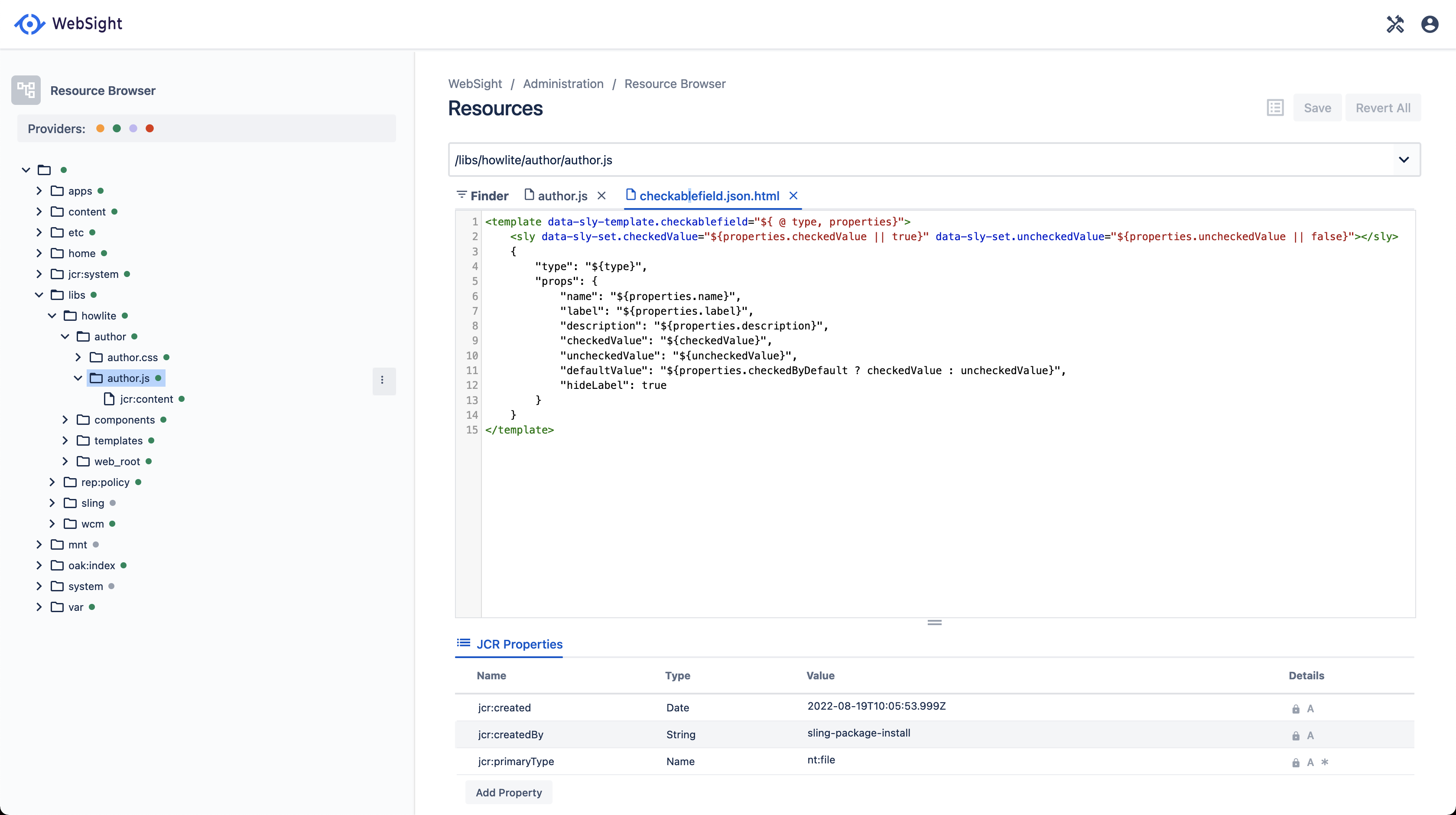The height and width of the screenshot is (815, 1456).
Task: Click the Revert All button
Action: (x=1382, y=108)
